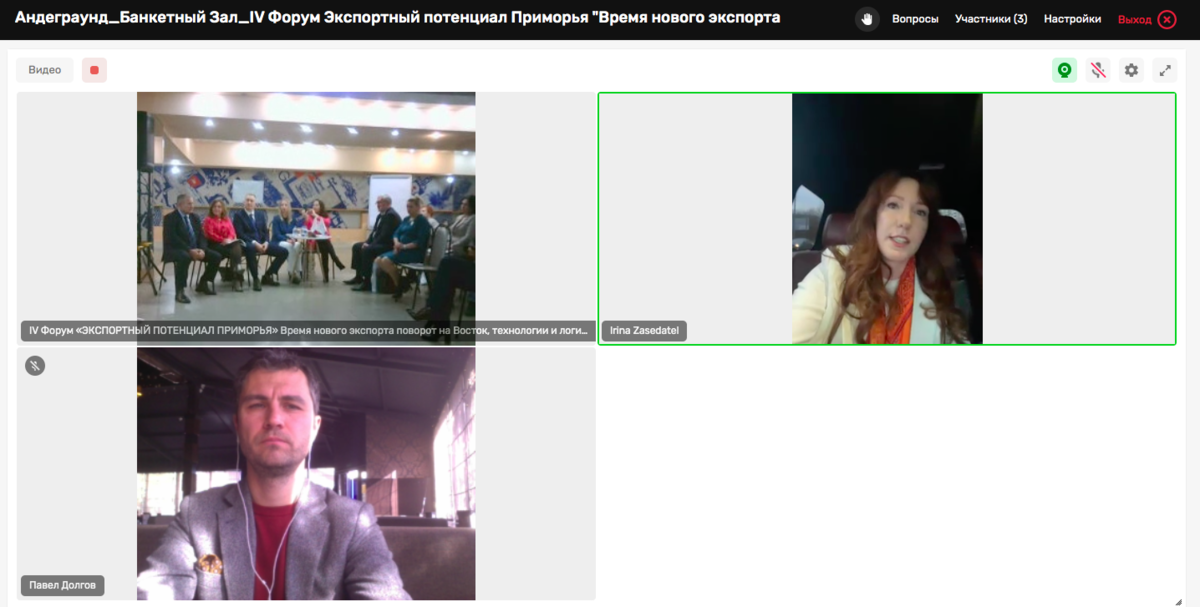The width and height of the screenshot is (1200, 607).
Task: Raise hand using the hand icon
Action: click(867, 19)
